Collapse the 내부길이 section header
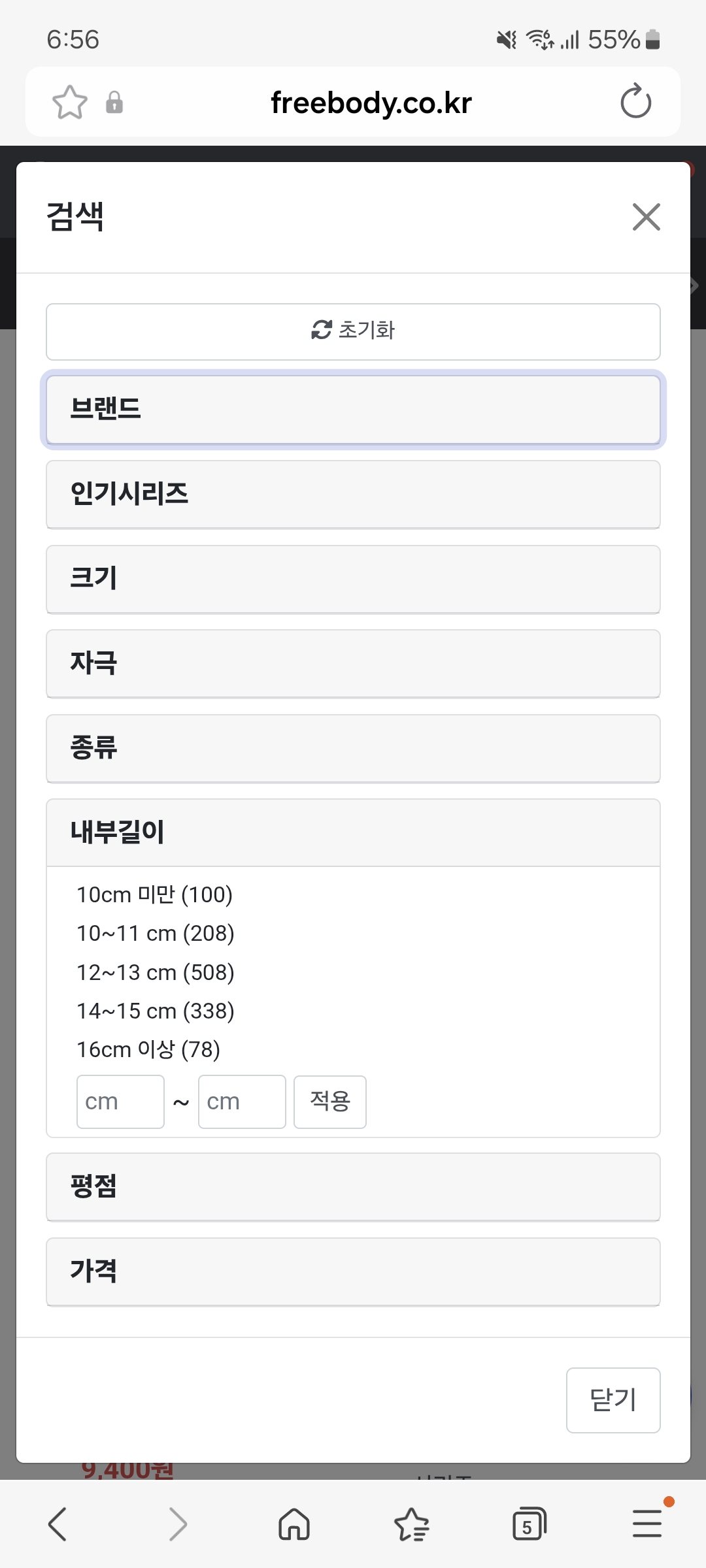Image resolution: width=706 pixels, height=1568 pixels. pos(353,832)
